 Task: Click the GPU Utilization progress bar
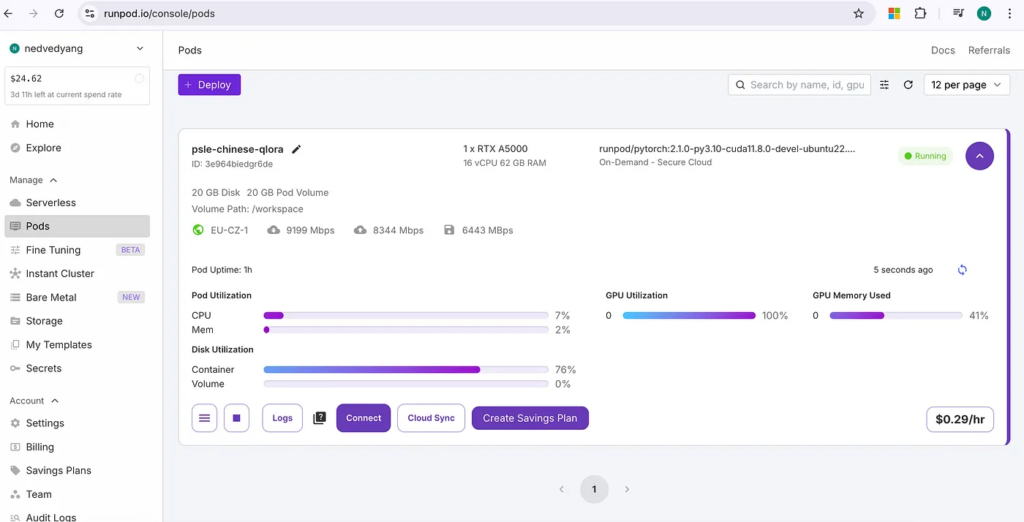689,316
